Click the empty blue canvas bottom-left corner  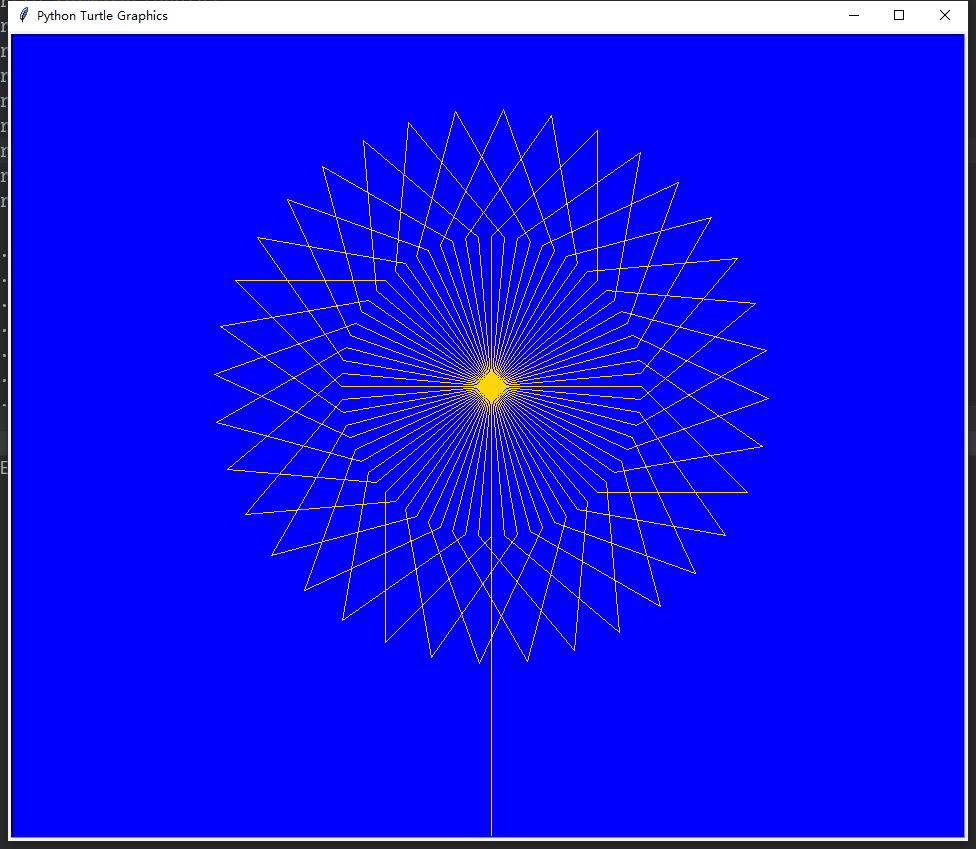pos(40,810)
